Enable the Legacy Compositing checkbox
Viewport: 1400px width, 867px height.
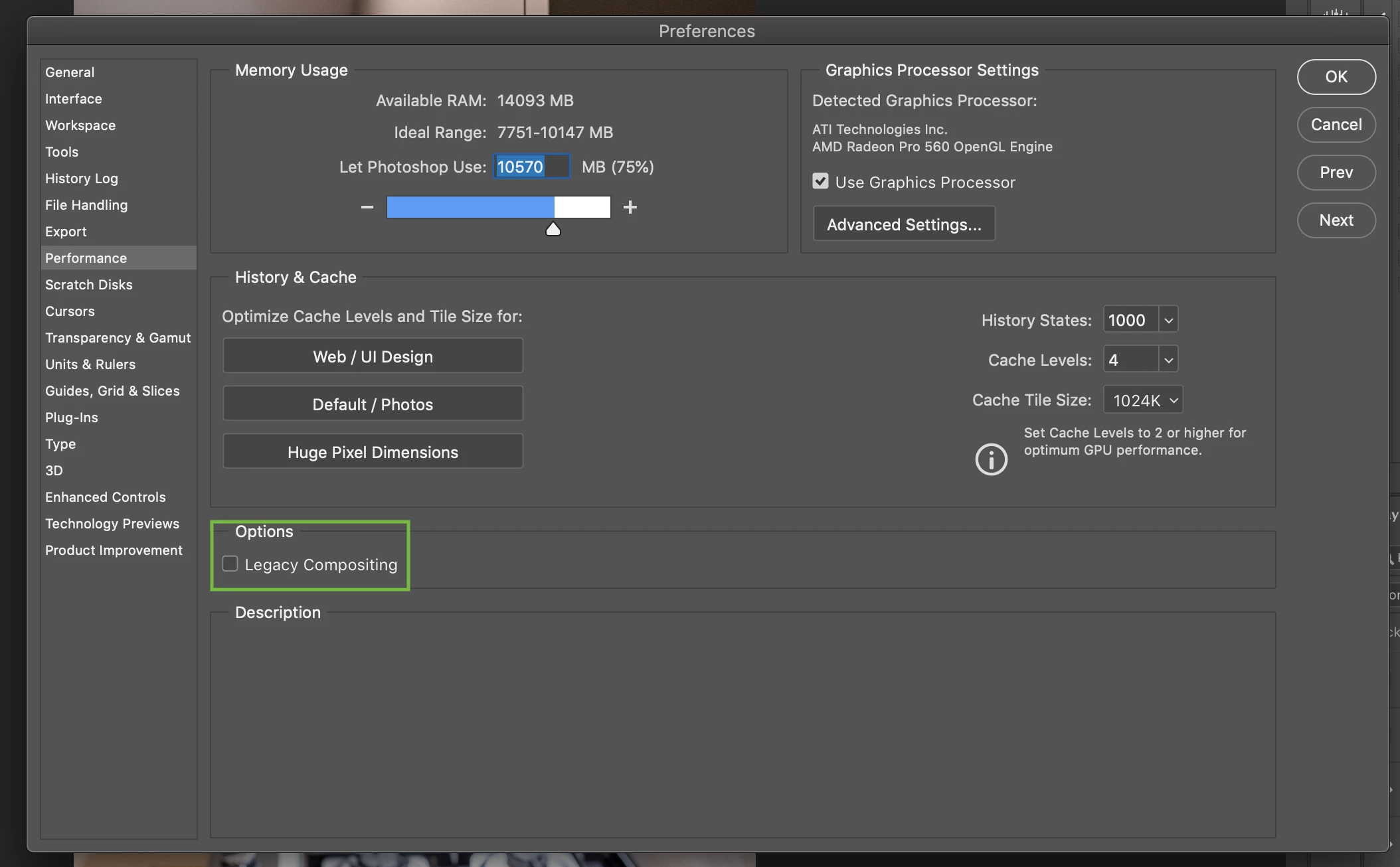[x=230, y=564]
